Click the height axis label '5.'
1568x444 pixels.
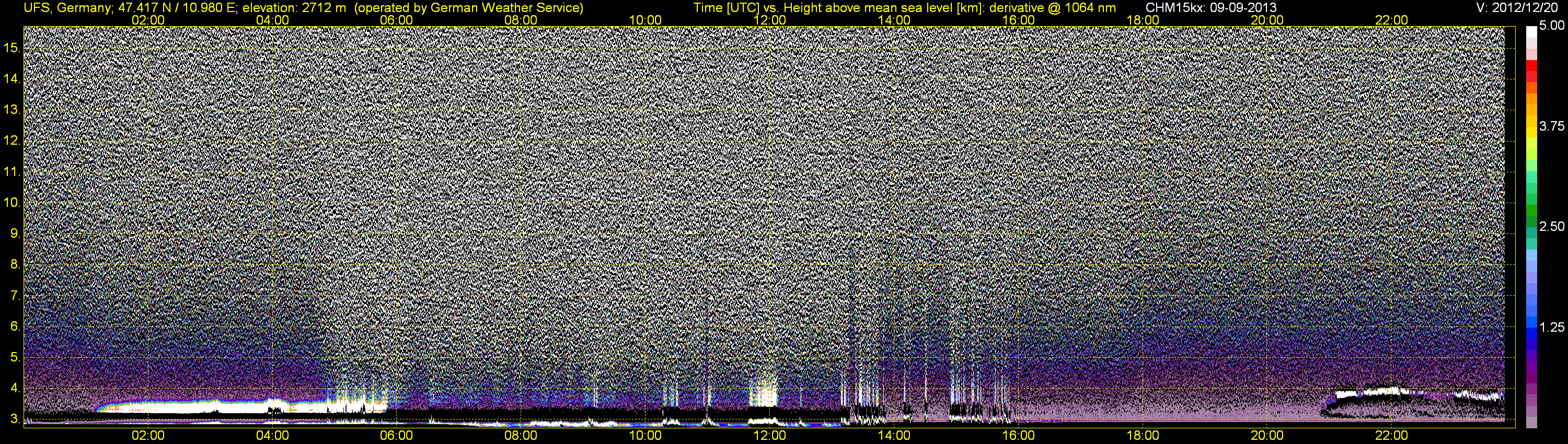coord(16,358)
